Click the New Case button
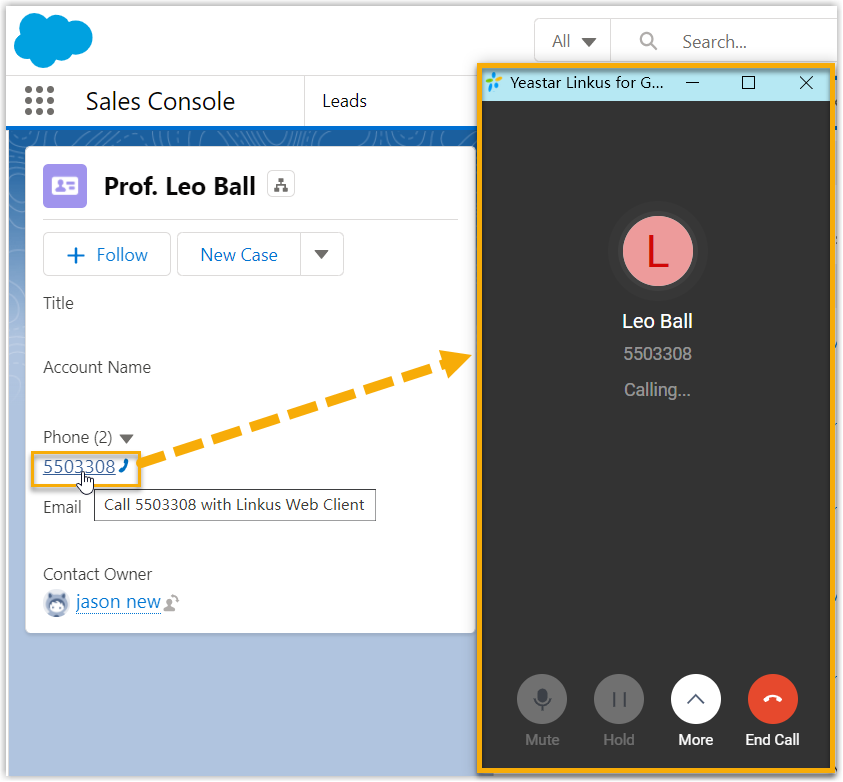Image resolution: width=843 pixels, height=782 pixels. [x=239, y=255]
